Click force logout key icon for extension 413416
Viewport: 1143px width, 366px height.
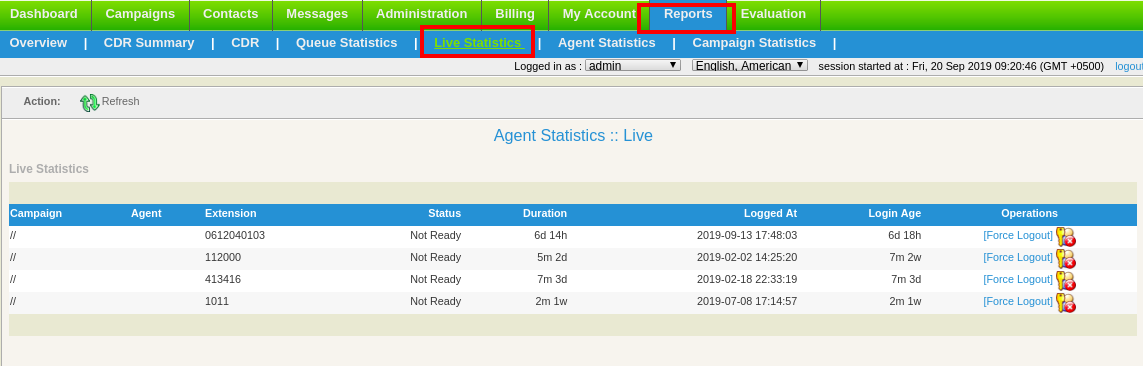[1066, 281]
